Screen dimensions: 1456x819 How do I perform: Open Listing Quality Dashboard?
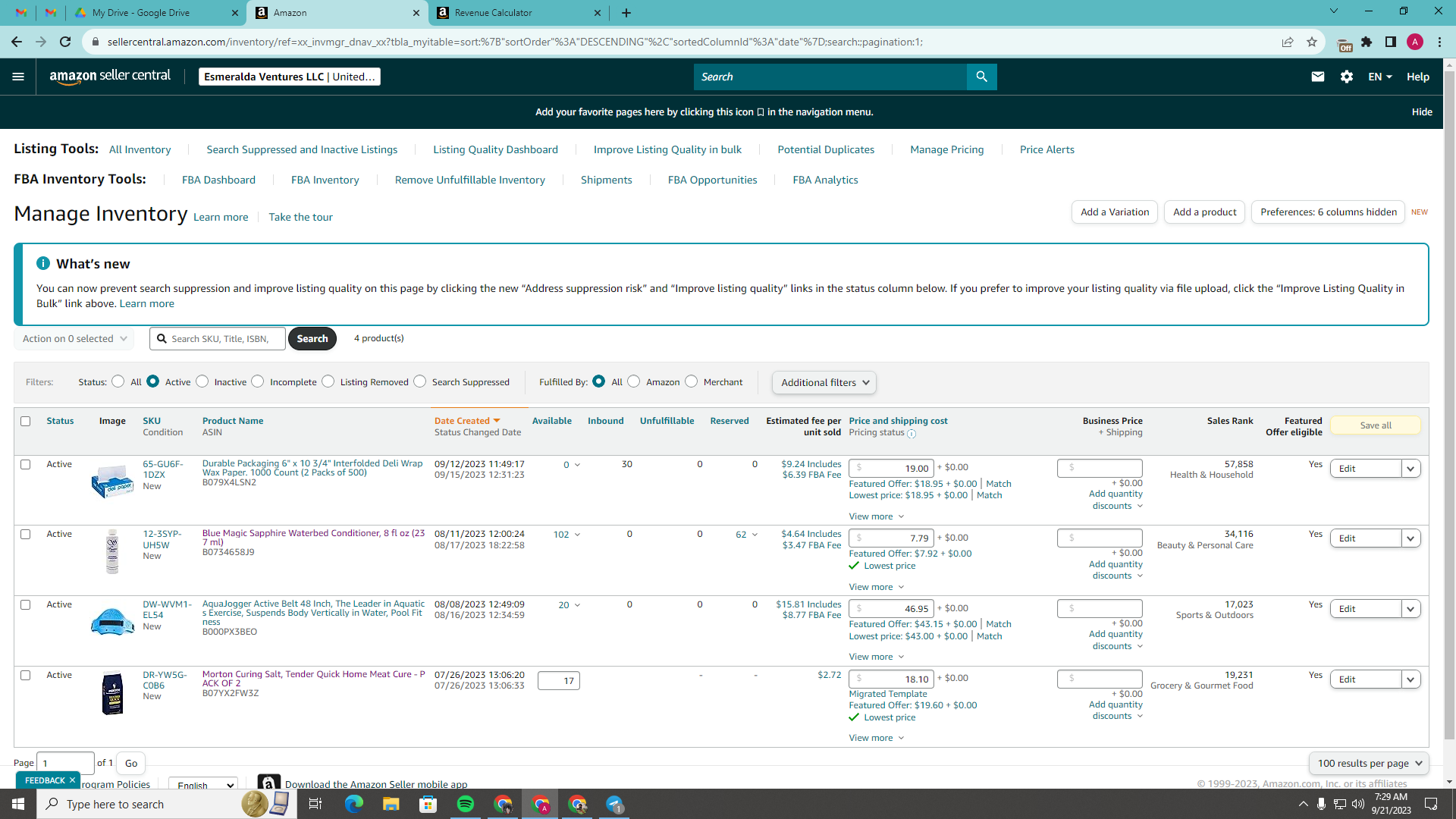coord(495,149)
